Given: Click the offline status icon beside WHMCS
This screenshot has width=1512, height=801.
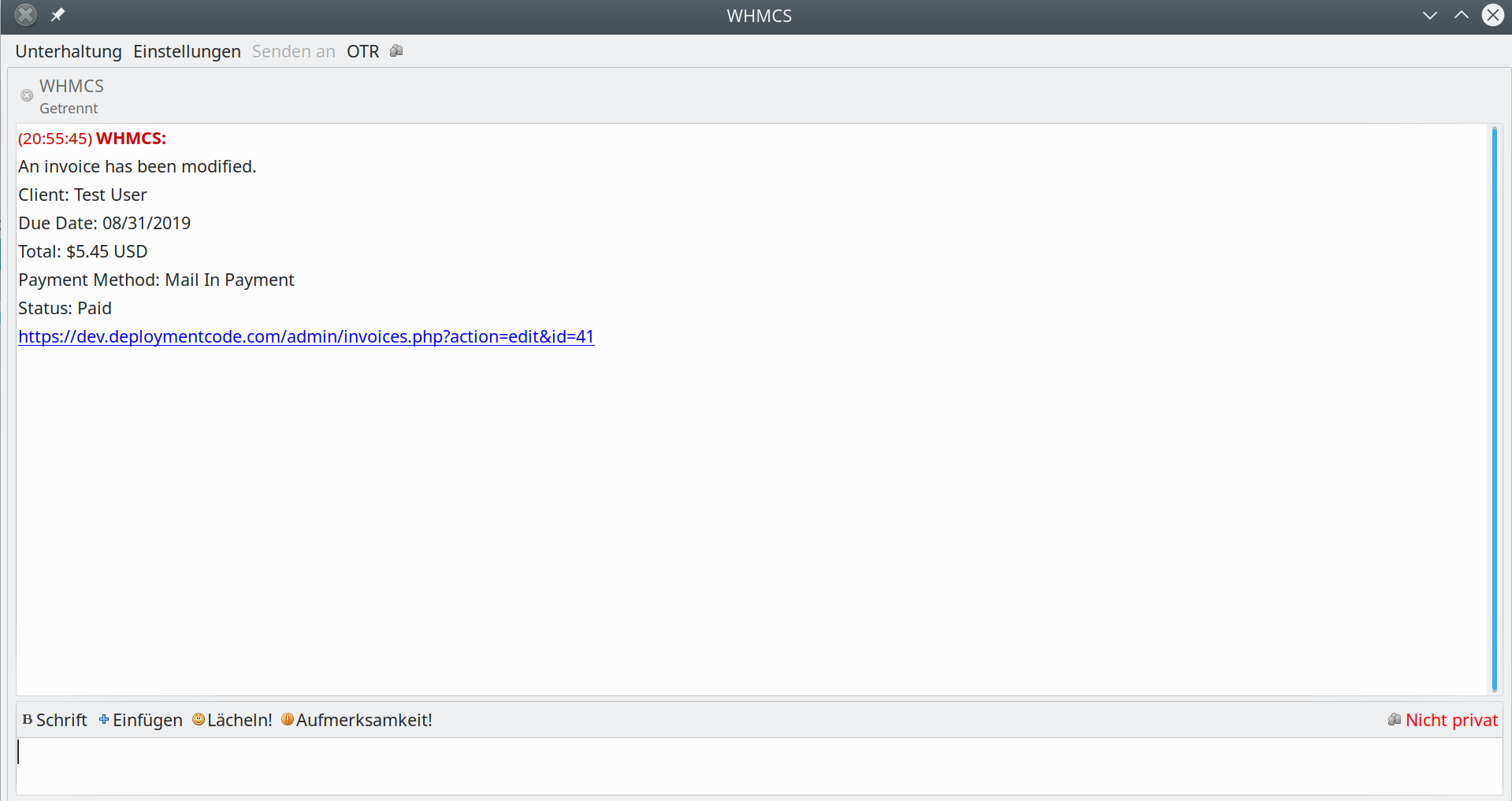Looking at the screenshot, I should 27,95.
